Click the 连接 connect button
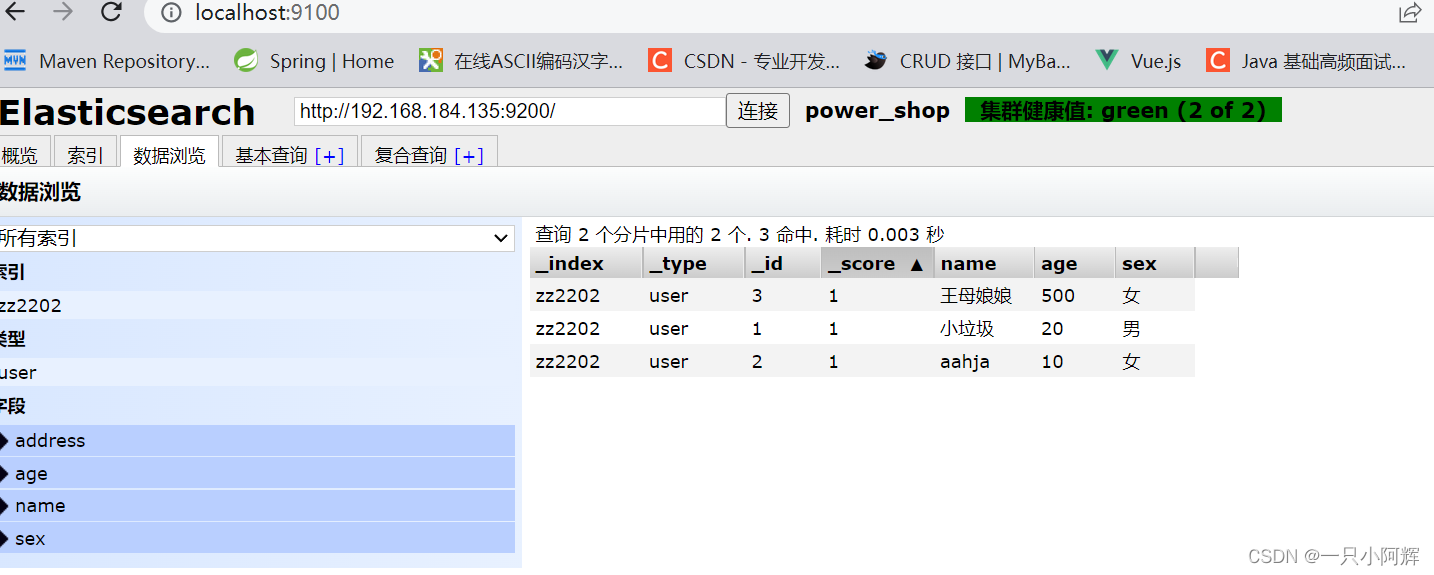Viewport: 1434px width, 575px height. point(758,111)
